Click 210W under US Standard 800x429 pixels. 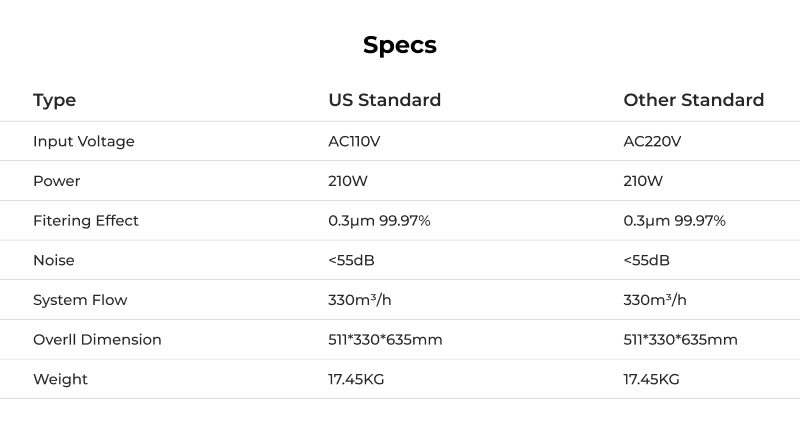348,181
